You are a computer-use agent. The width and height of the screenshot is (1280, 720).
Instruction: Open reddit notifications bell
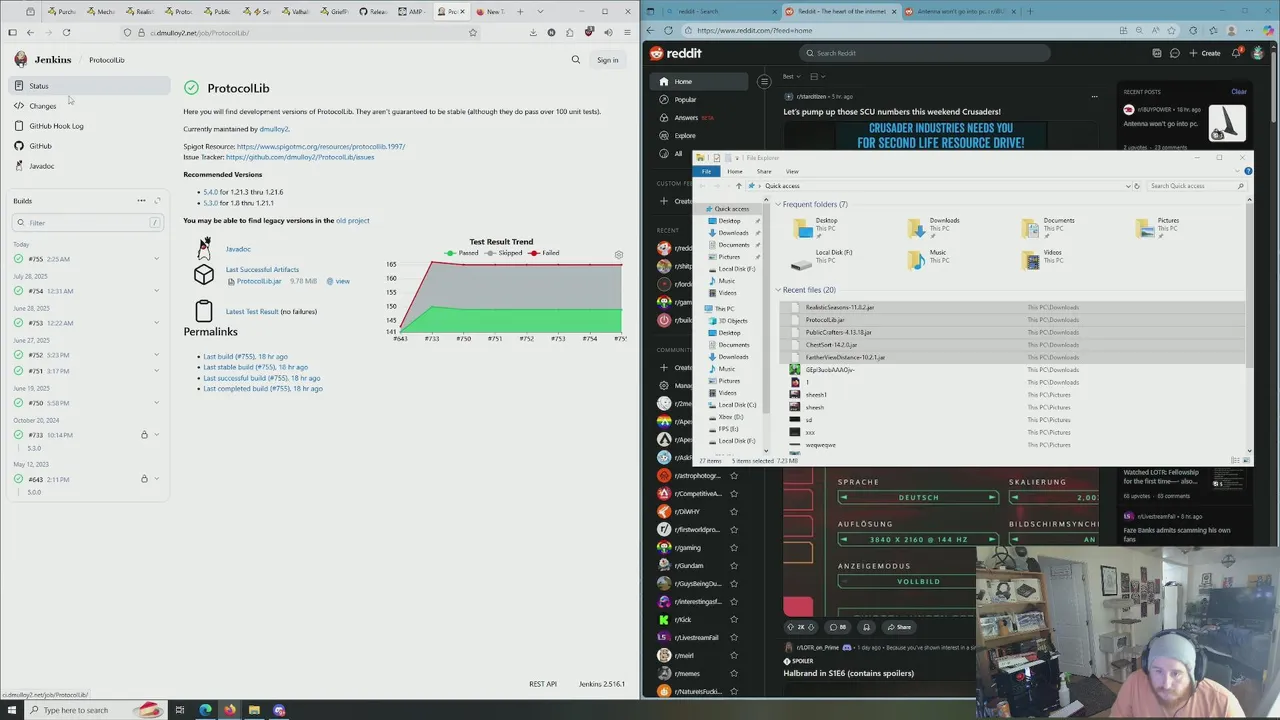click(x=1236, y=53)
